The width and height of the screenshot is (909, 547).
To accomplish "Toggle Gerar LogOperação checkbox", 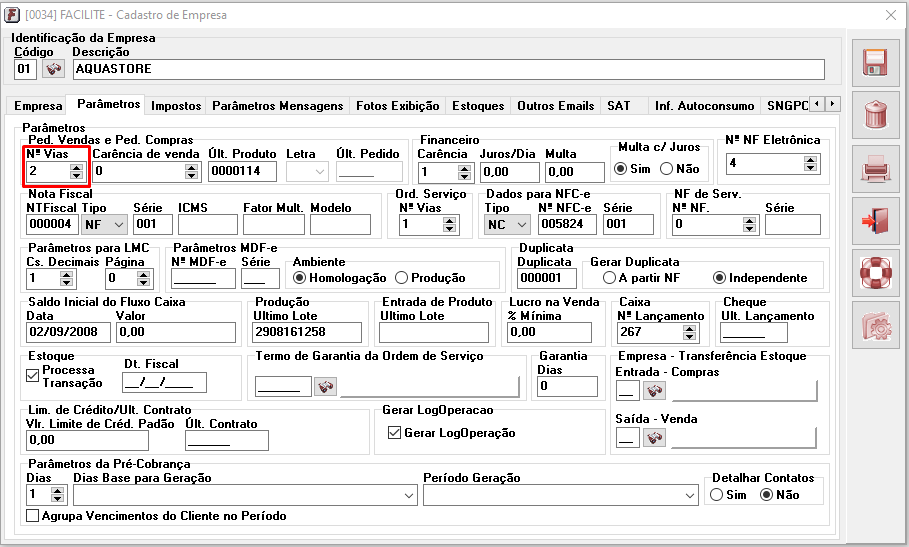I will [394, 433].
